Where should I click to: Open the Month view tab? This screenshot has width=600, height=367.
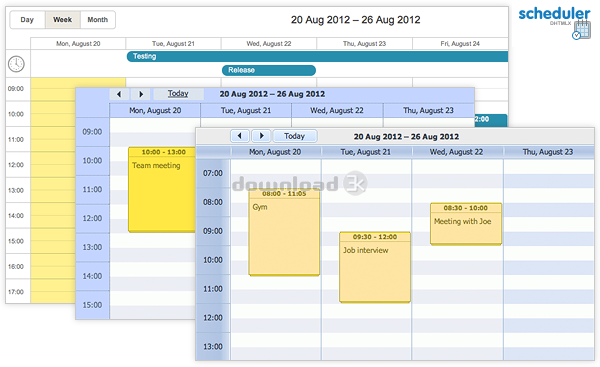coord(98,20)
